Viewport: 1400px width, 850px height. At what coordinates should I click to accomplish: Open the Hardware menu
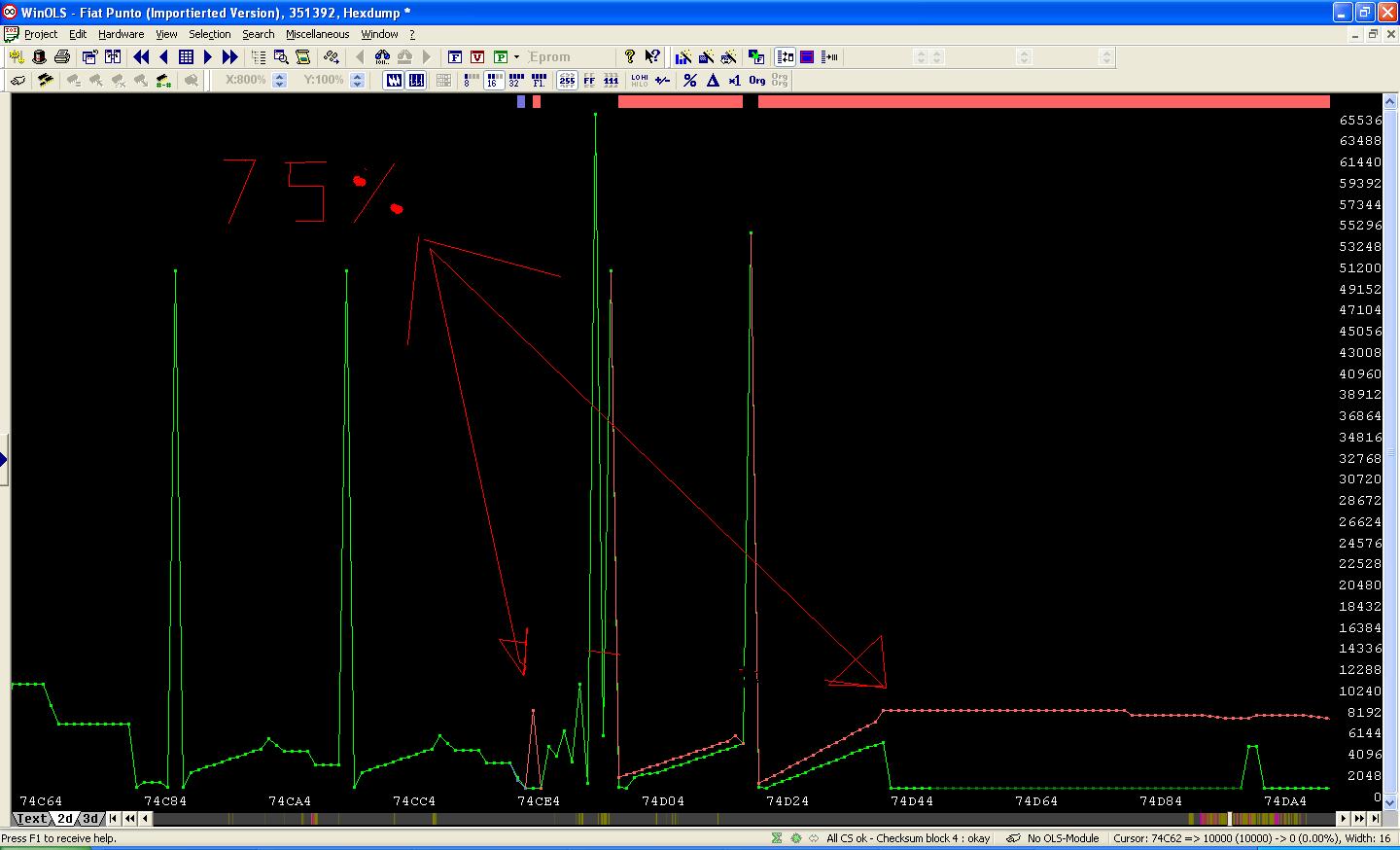click(121, 34)
